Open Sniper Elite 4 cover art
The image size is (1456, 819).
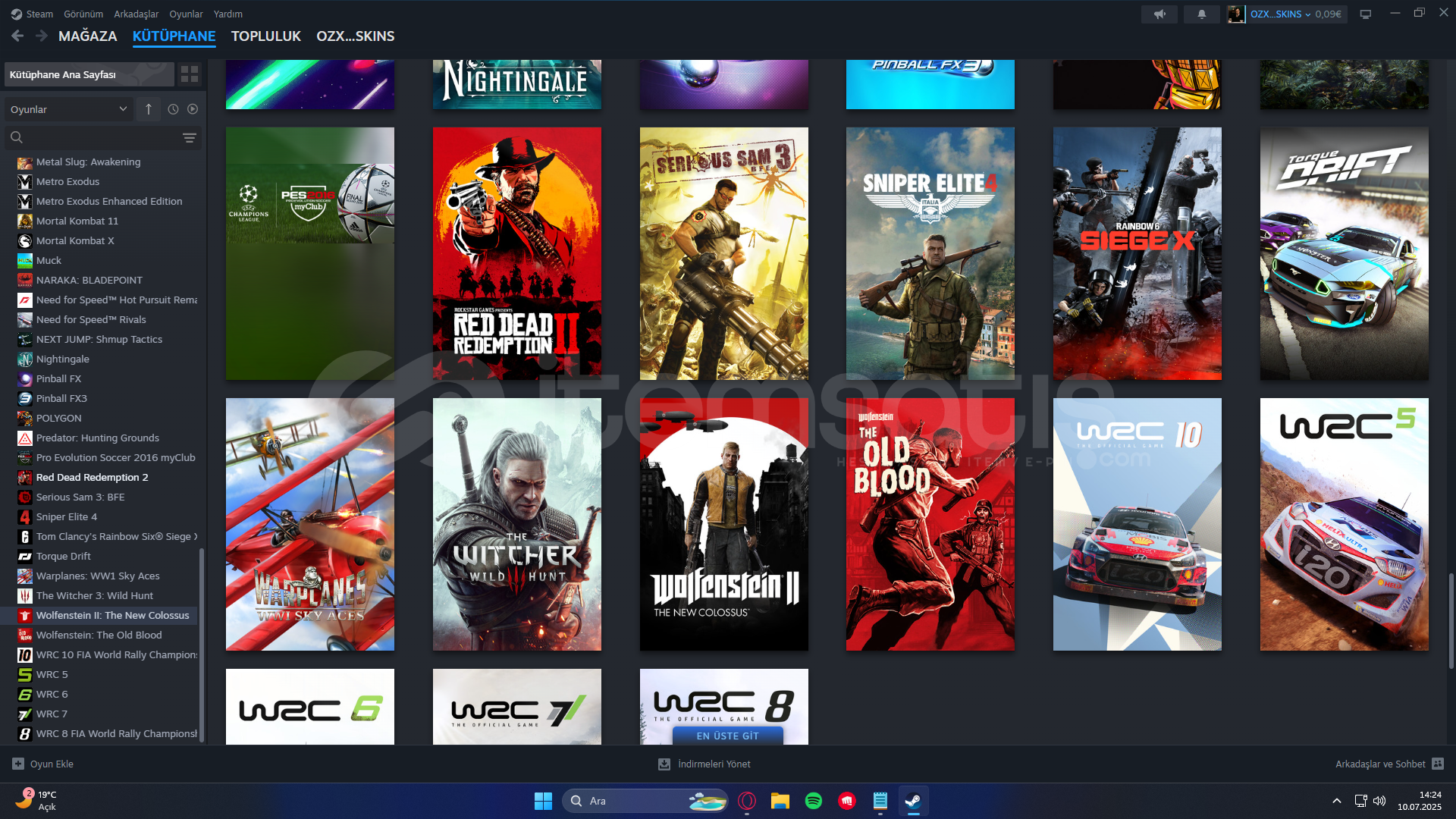click(x=930, y=253)
